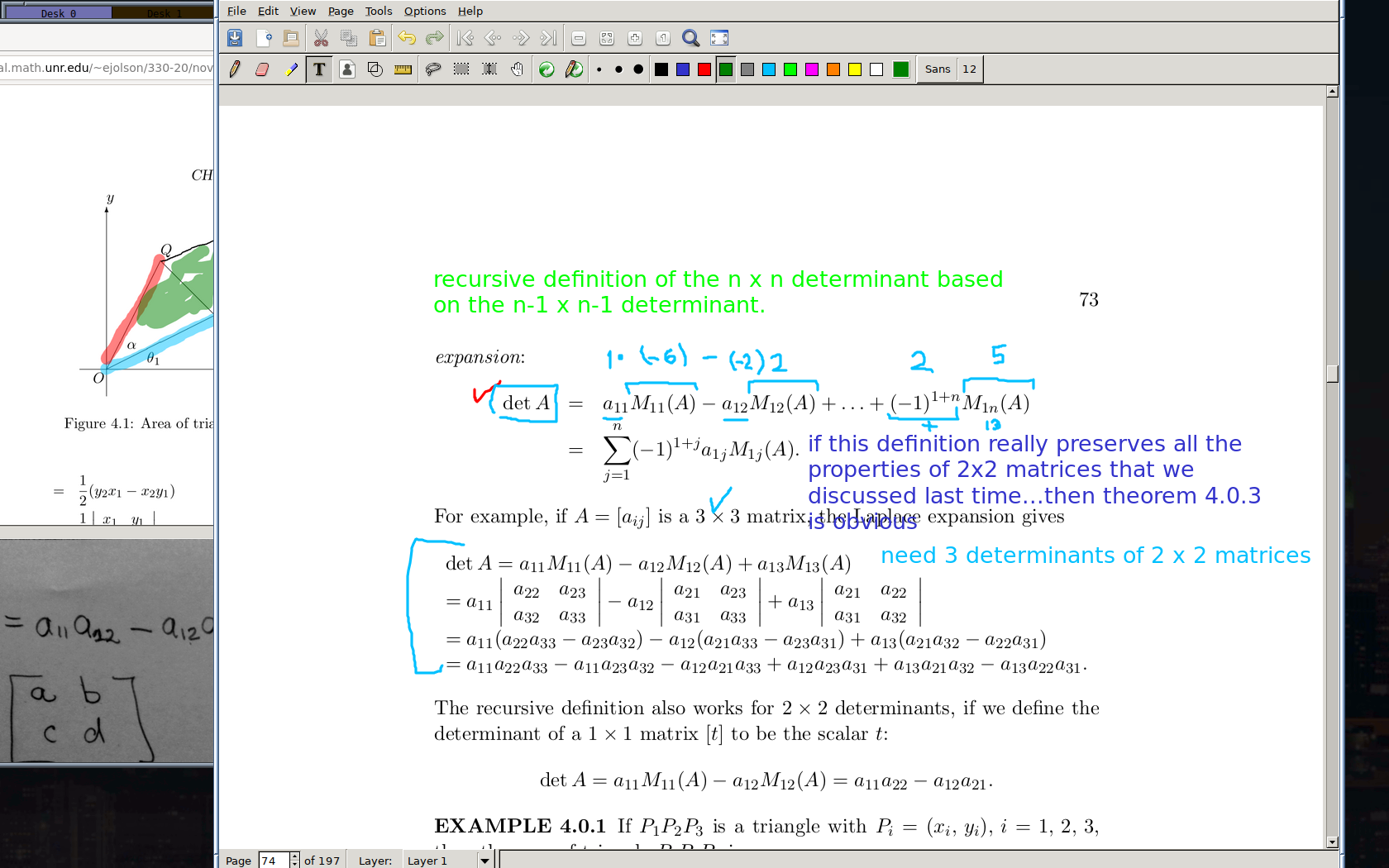
Task: Jump to the last page
Action: point(548,38)
